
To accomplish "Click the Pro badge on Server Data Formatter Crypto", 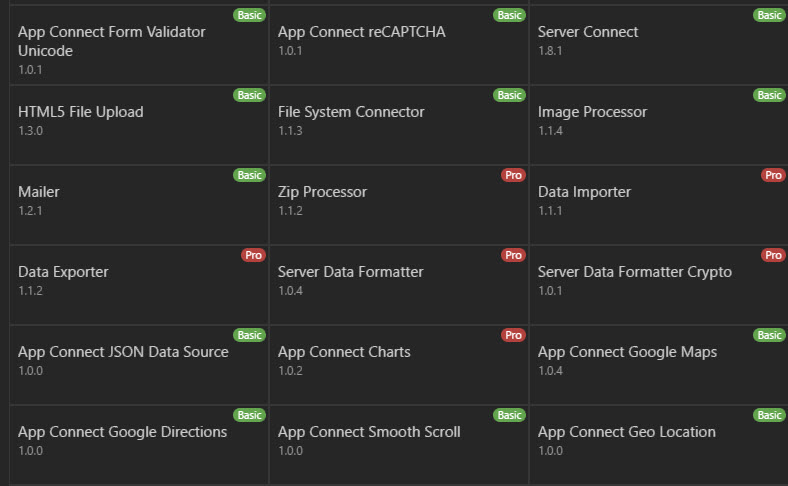I will click(773, 255).
